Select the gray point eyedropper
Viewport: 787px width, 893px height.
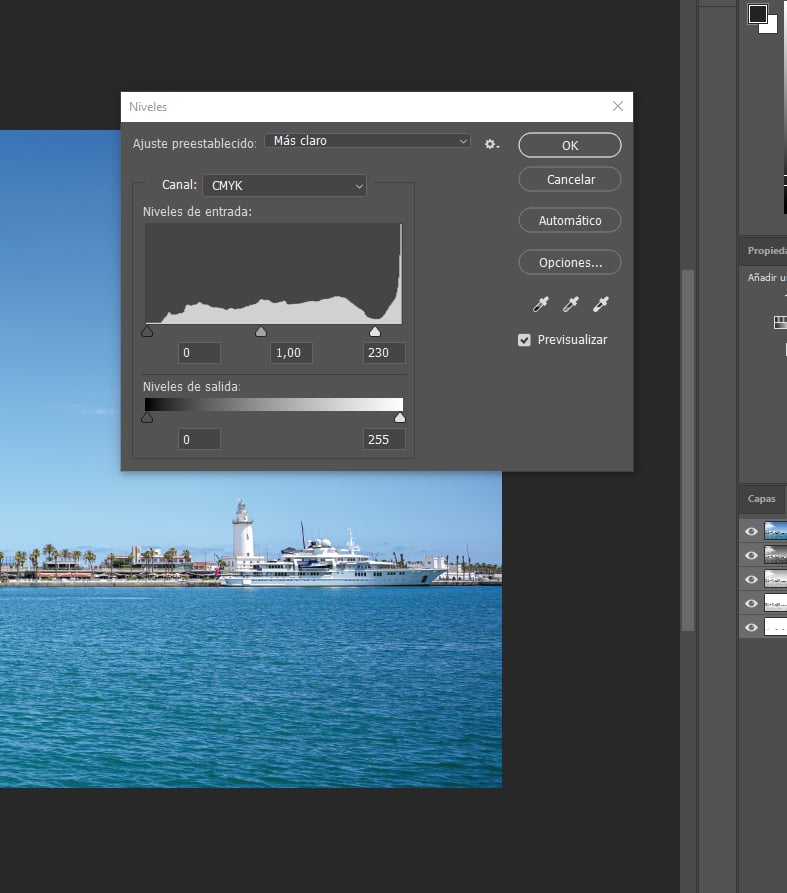[x=571, y=304]
